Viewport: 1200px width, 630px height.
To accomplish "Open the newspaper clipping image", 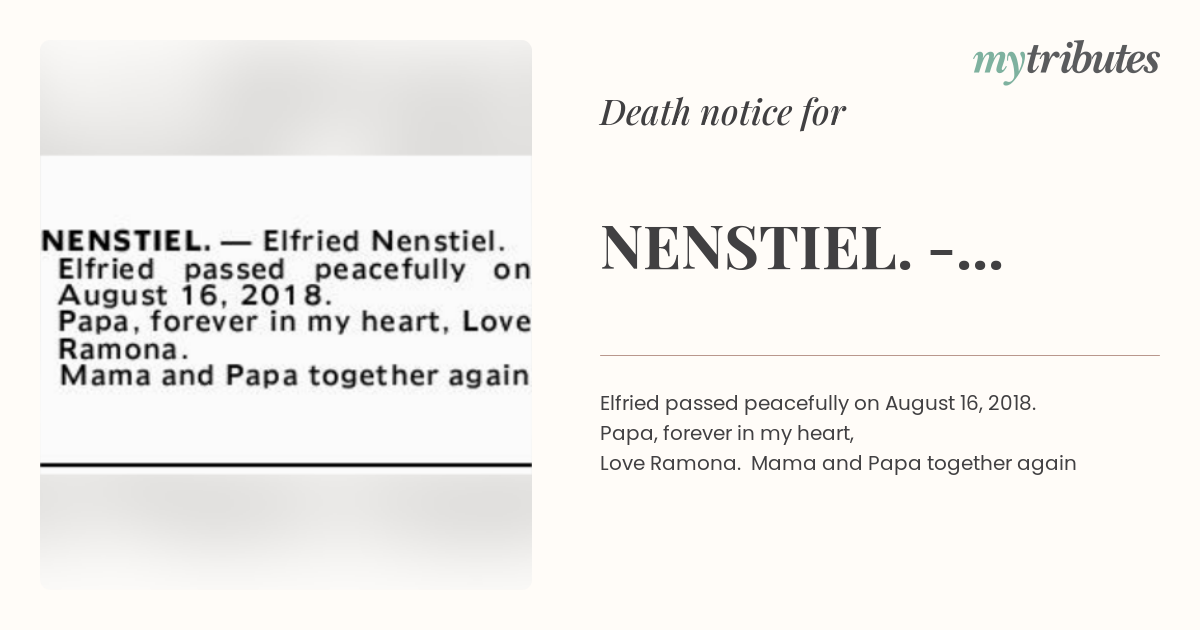I will pos(286,315).
